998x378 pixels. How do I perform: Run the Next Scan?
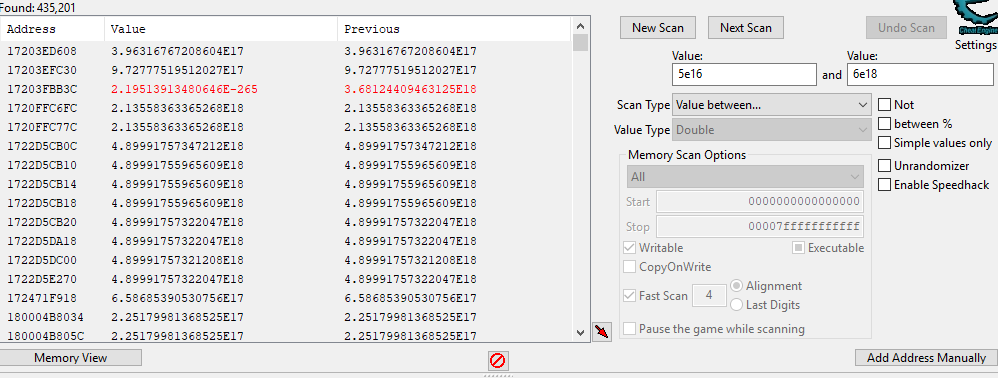click(745, 28)
